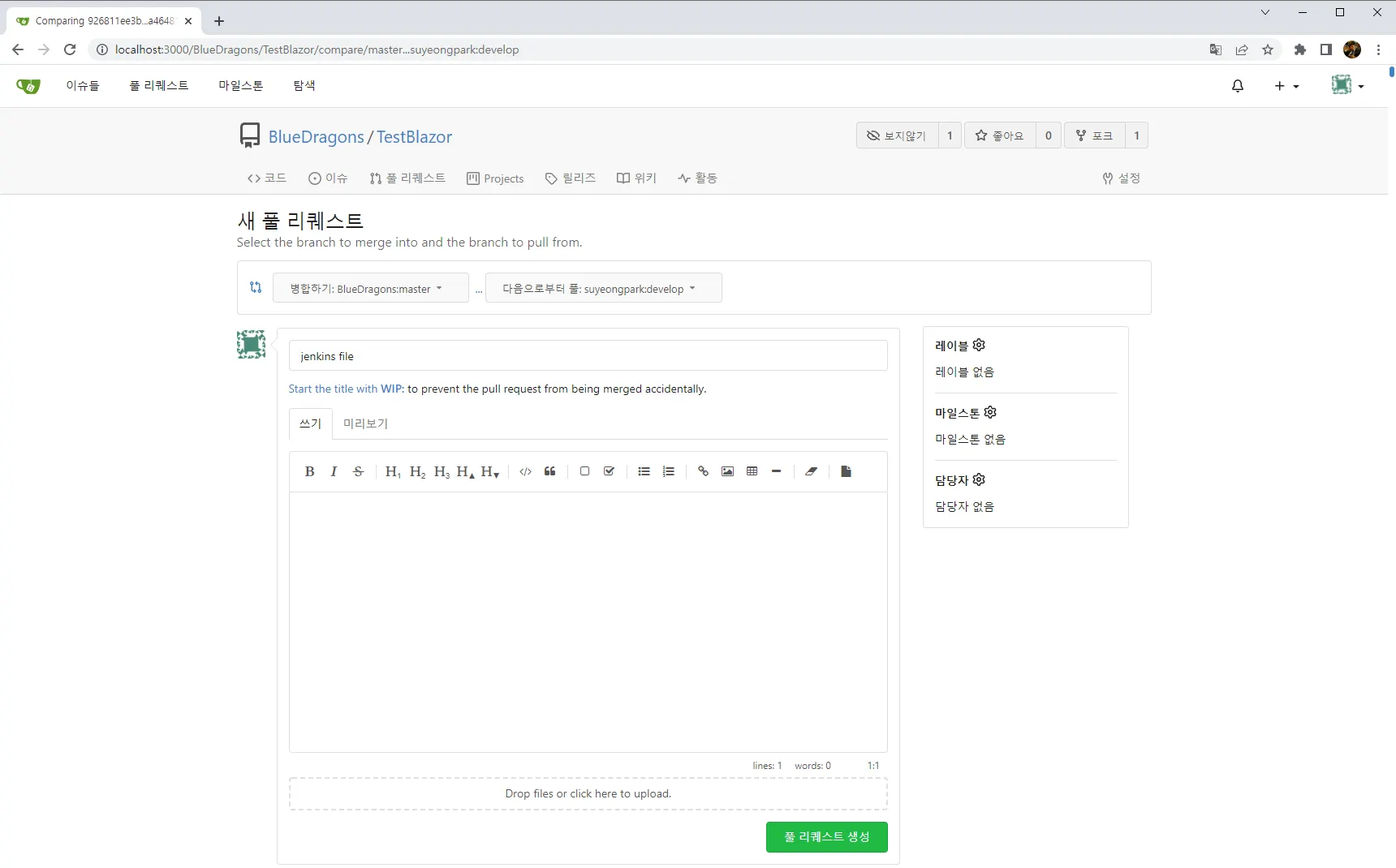Select the 쓰기 write tab
The width and height of the screenshot is (1396, 868).
311,423
